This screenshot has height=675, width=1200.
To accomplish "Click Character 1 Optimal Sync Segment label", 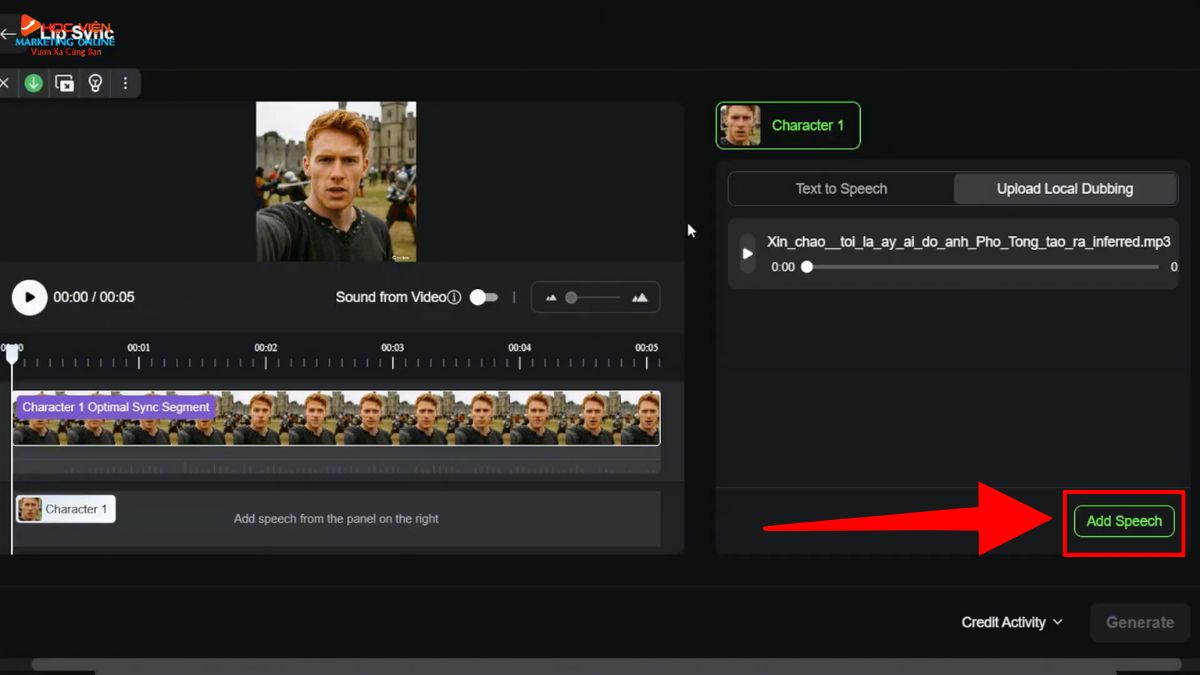I will click(116, 407).
